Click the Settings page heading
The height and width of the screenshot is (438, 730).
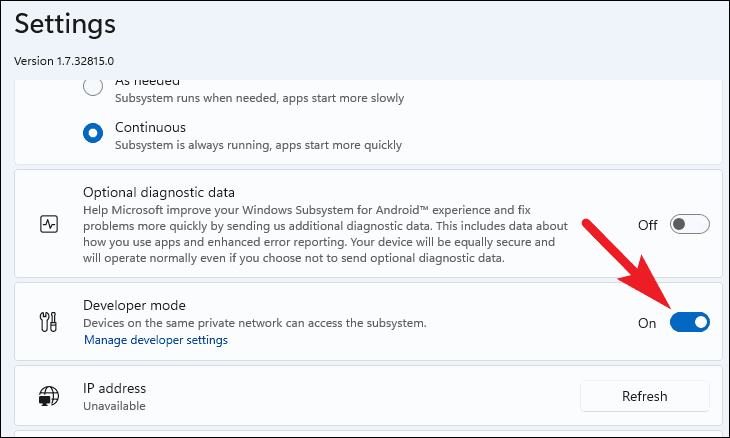click(65, 22)
